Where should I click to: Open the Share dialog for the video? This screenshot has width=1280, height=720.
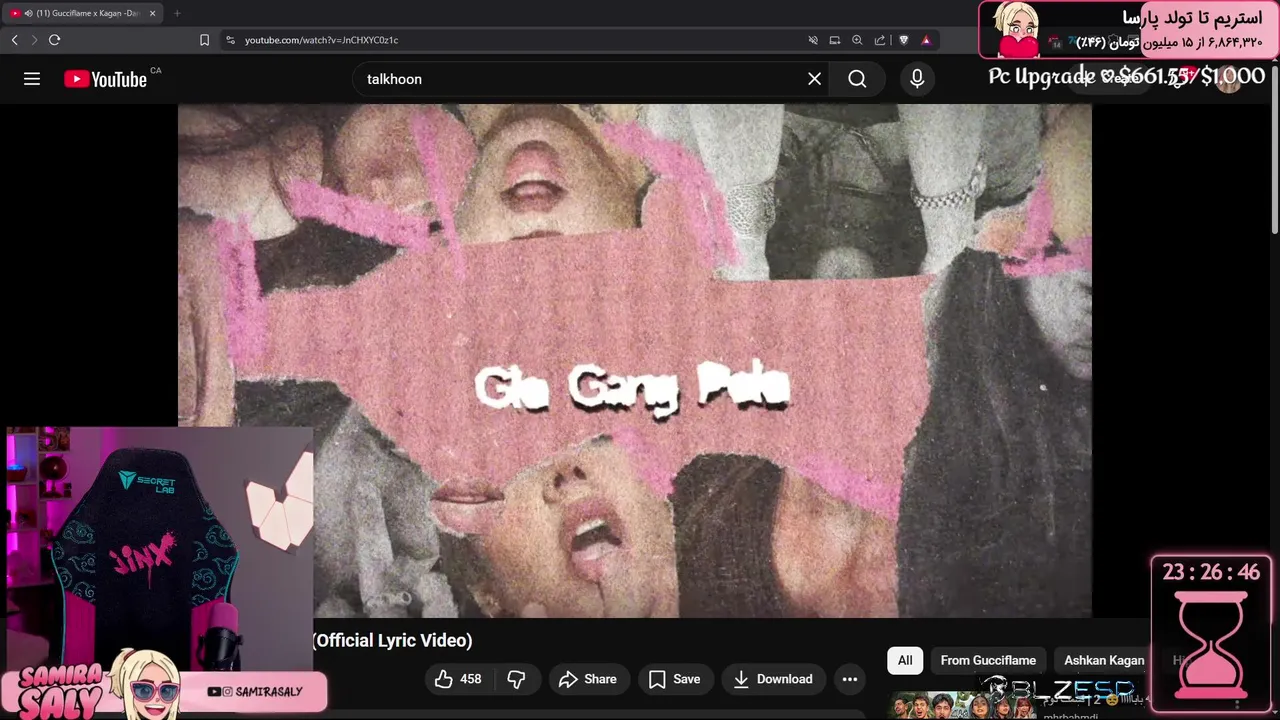point(587,679)
